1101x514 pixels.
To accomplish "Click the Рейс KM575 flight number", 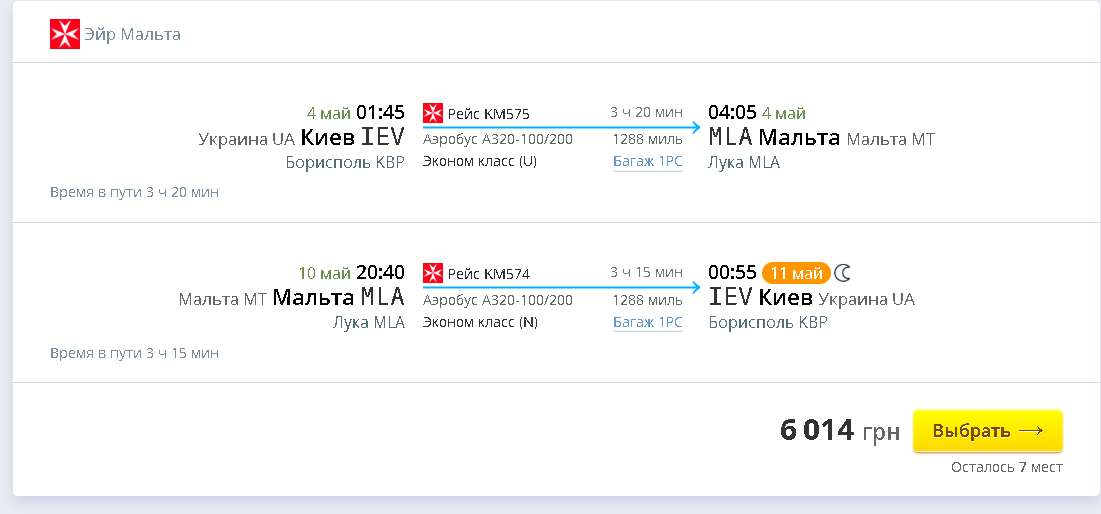I will click(x=488, y=114).
